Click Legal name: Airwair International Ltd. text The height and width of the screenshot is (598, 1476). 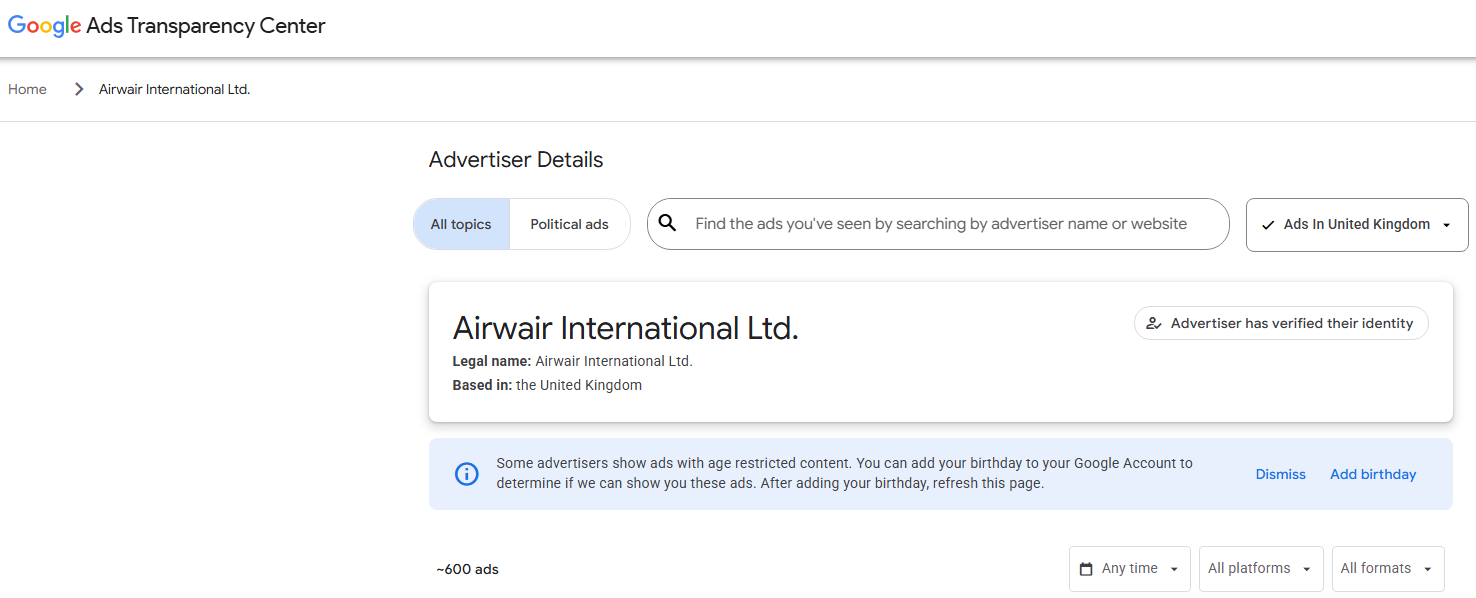pyautogui.click(x=572, y=361)
